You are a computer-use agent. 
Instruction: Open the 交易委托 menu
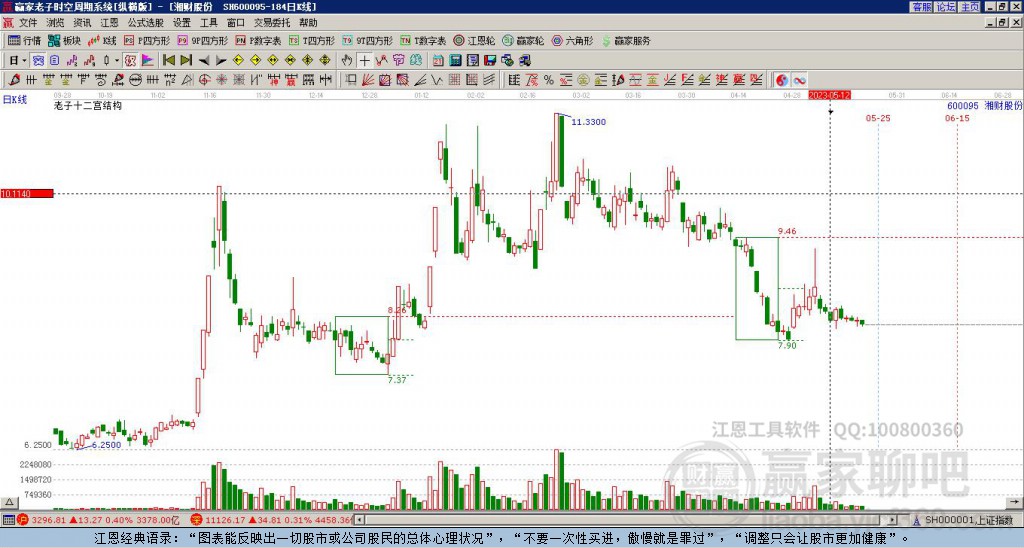(x=272, y=23)
